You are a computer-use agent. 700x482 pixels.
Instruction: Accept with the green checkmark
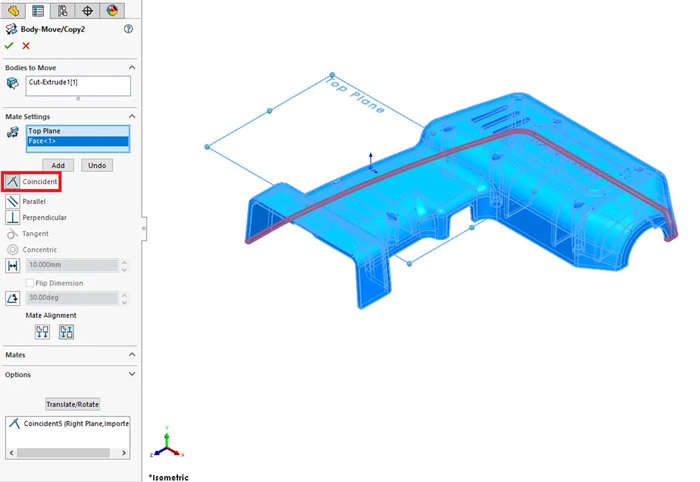coord(10,46)
